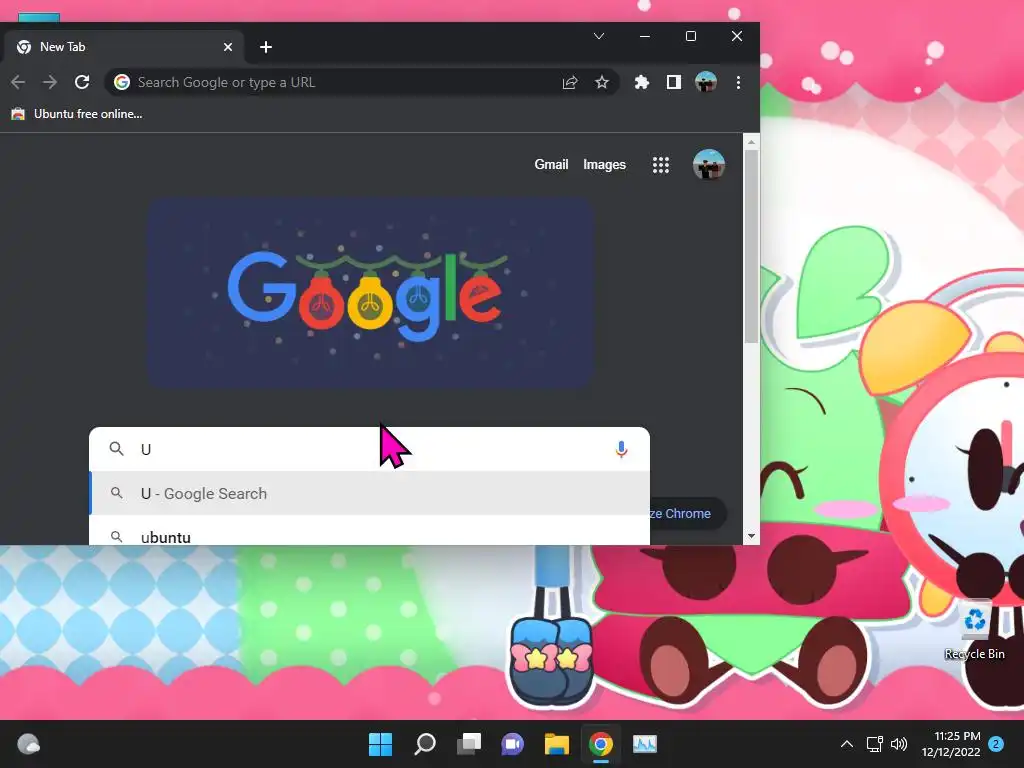Open the weather widget on taskbar
Viewport: 1024px width, 768px height.
point(29,744)
